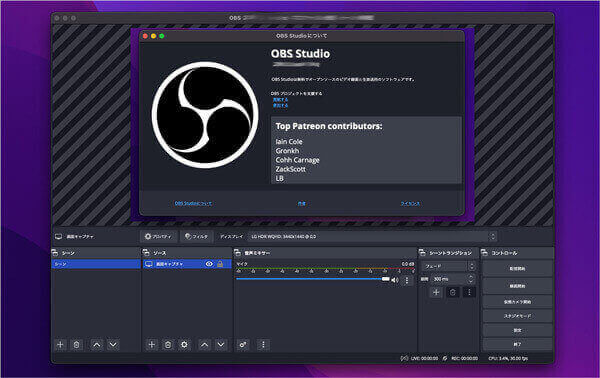Click monitor icon on the 画面キャプチャ source row
This screenshot has height=378, width=600.
coord(149,264)
